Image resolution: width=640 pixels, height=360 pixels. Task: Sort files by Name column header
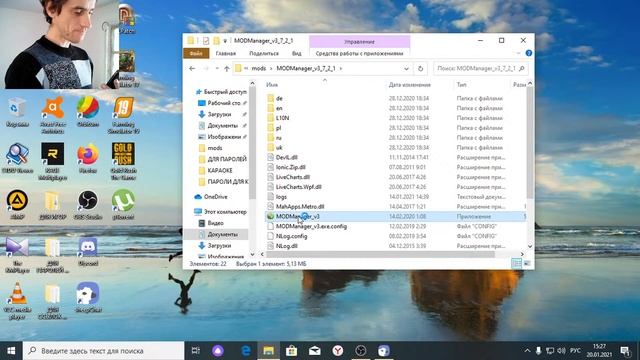pyautogui.click(x=272, y=84)
